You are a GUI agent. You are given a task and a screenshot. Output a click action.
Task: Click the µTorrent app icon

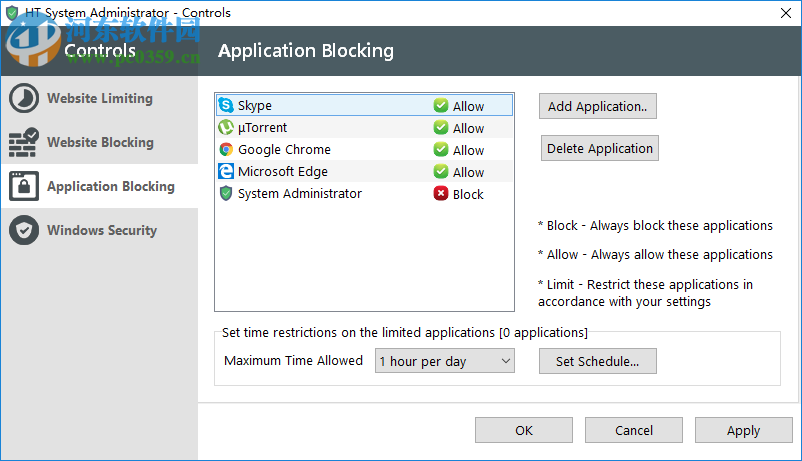point(226,127)
